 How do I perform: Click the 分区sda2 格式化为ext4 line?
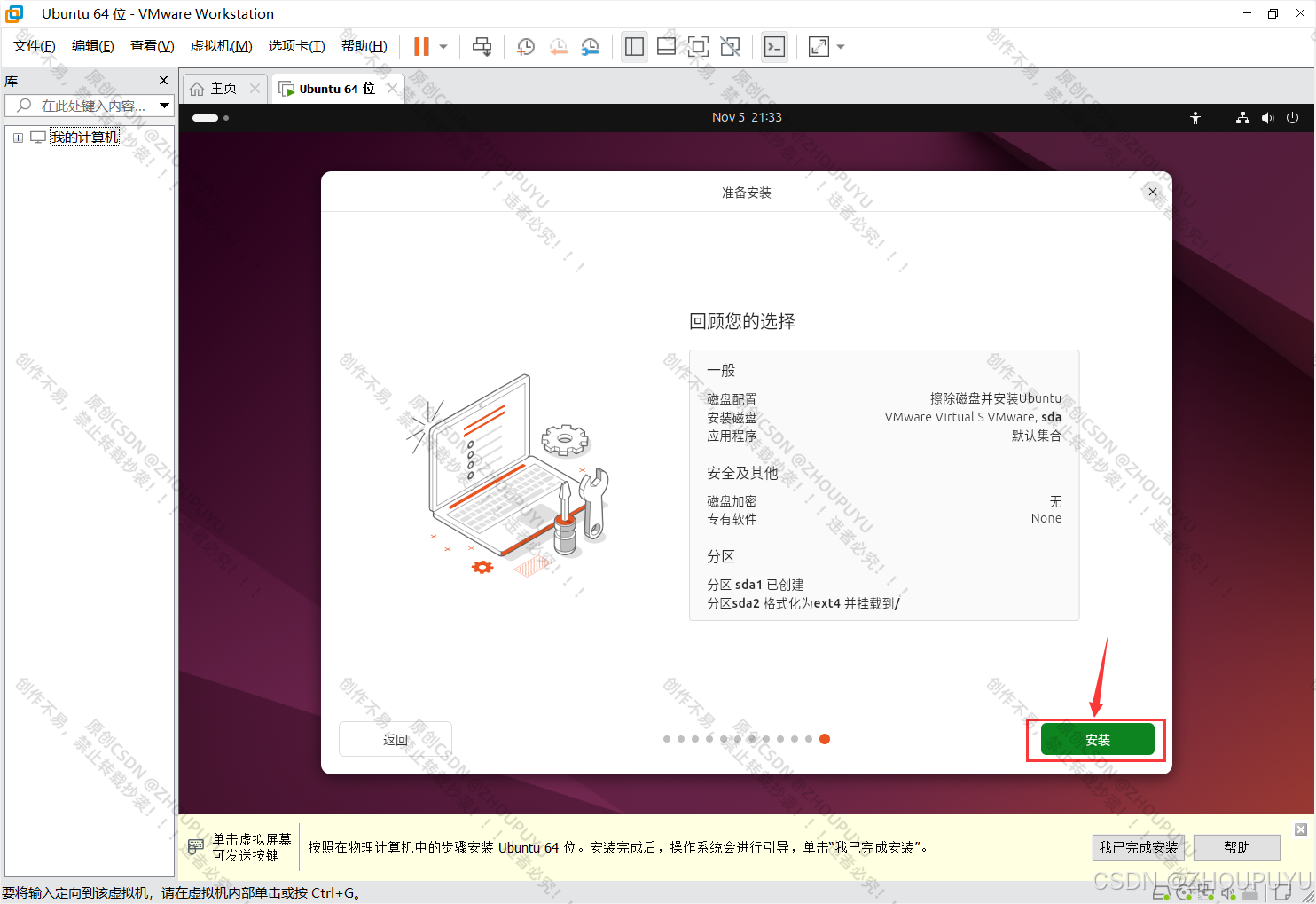coord(803,603)
